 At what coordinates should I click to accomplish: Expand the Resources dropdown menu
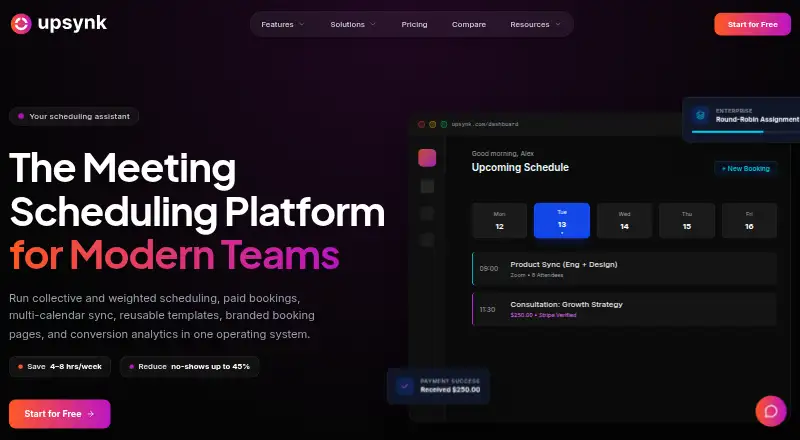pos(535,25)
